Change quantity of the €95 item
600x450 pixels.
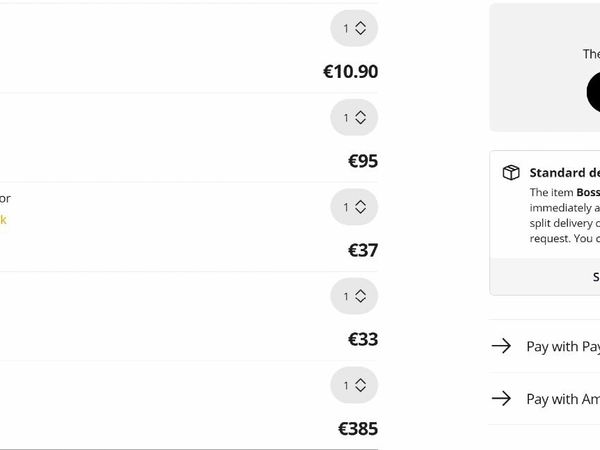point(354,118)
